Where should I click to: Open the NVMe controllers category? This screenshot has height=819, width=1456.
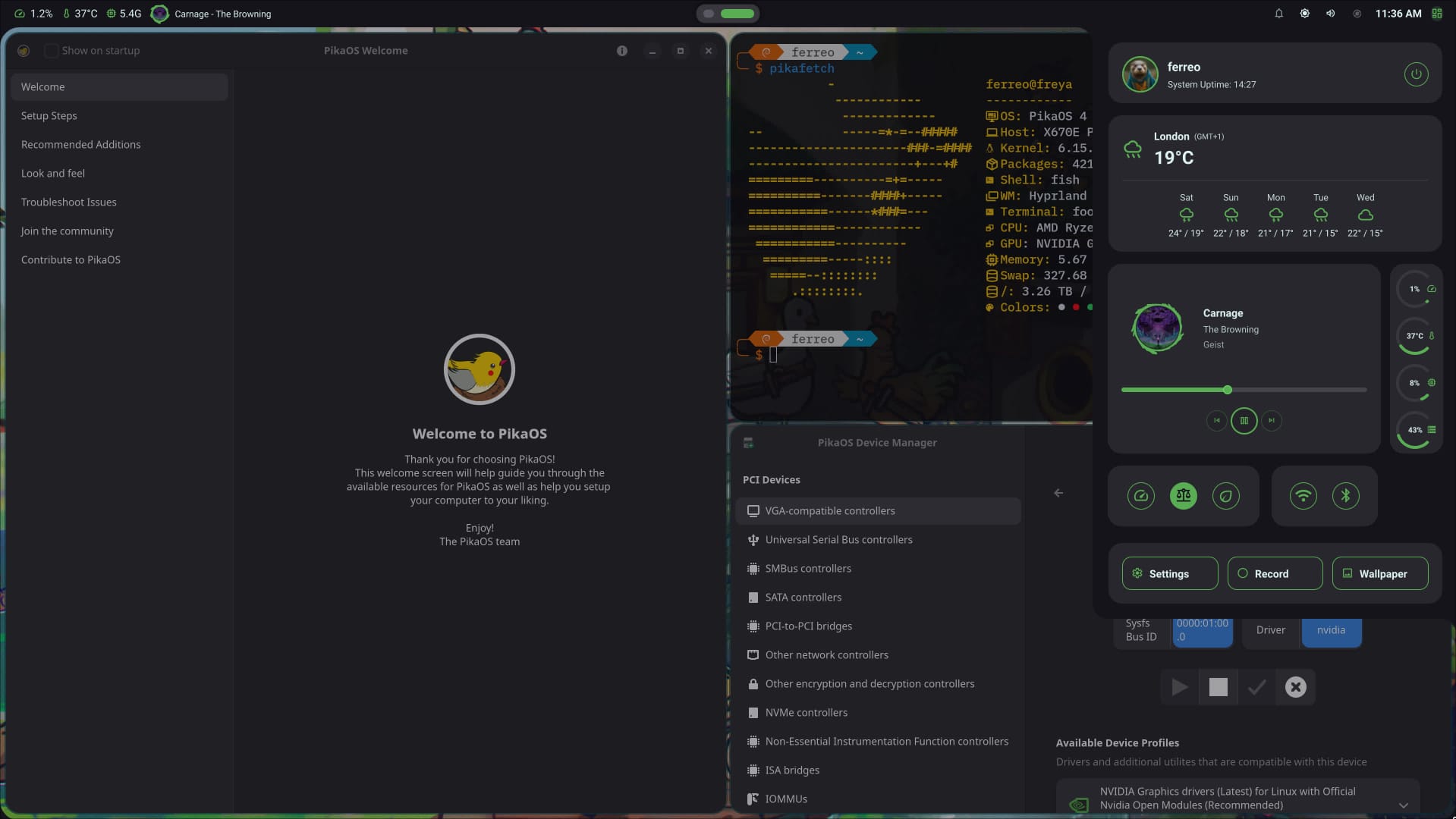pos(806,713)
